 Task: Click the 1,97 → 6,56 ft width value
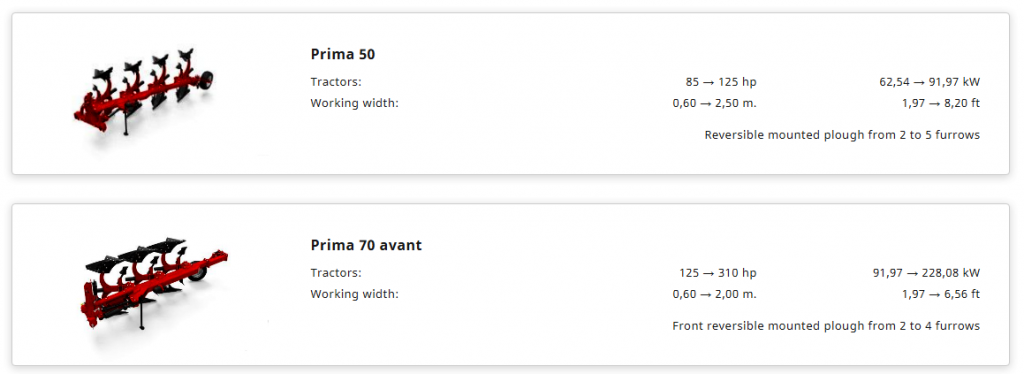click(941, 294)
